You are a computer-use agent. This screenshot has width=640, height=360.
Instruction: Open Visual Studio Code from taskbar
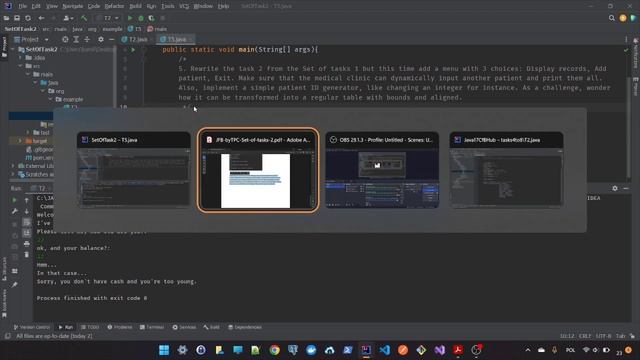384,350
